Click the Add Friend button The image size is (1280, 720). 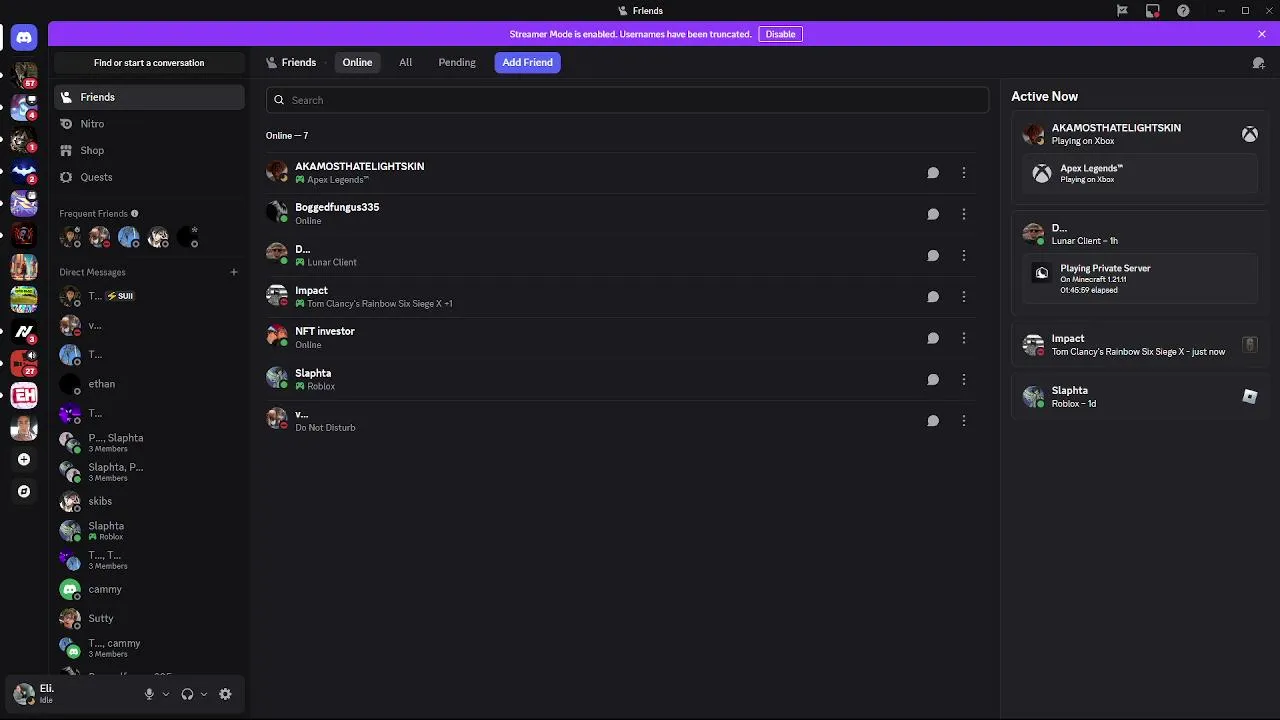[x=527, y=62]
